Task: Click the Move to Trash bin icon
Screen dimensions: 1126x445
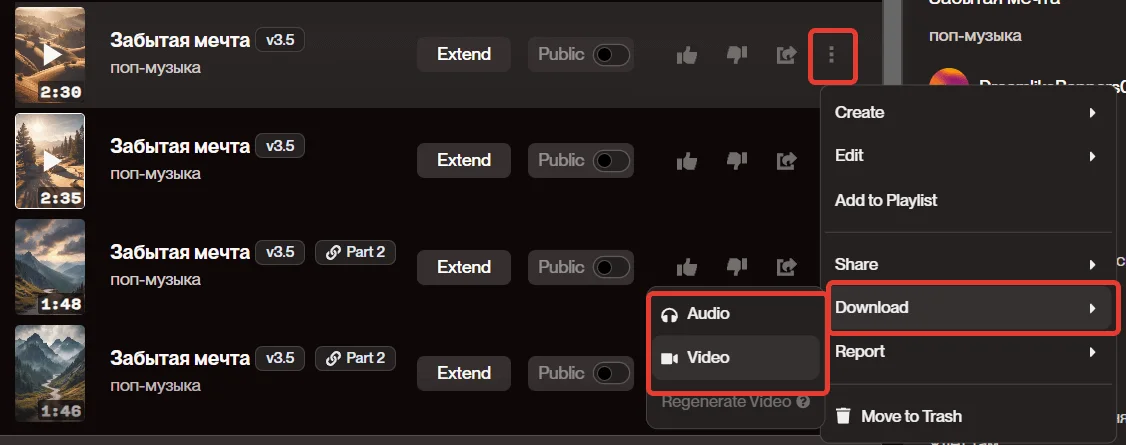Action: click(x=844, y=416)
